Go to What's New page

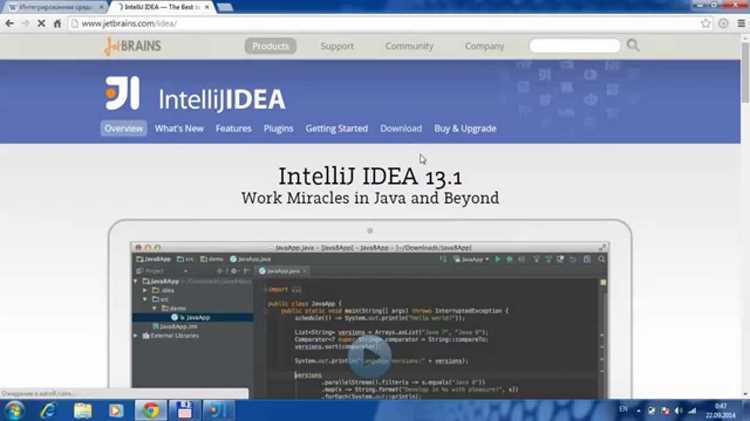179,128
